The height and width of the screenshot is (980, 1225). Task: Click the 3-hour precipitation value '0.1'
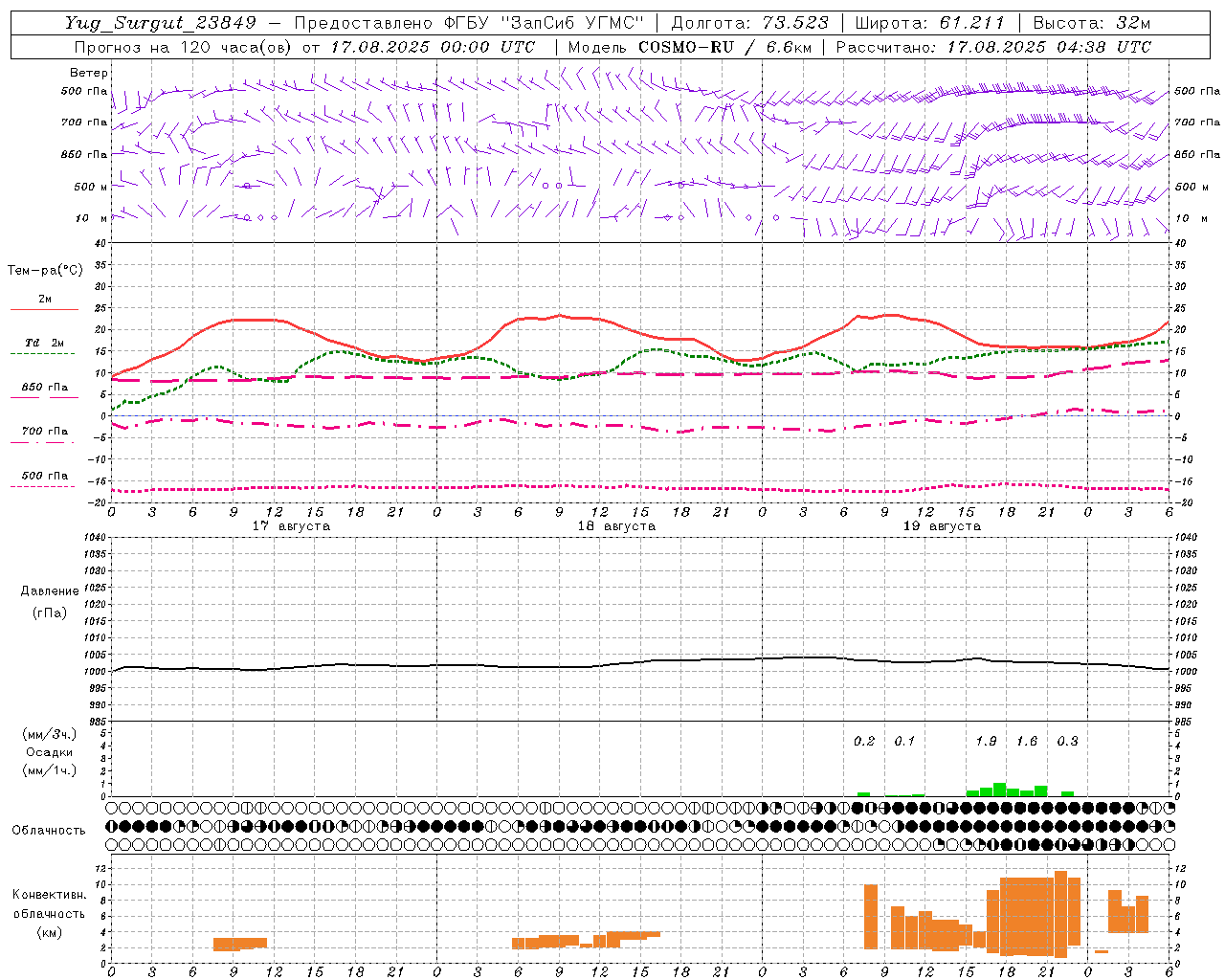904,741
